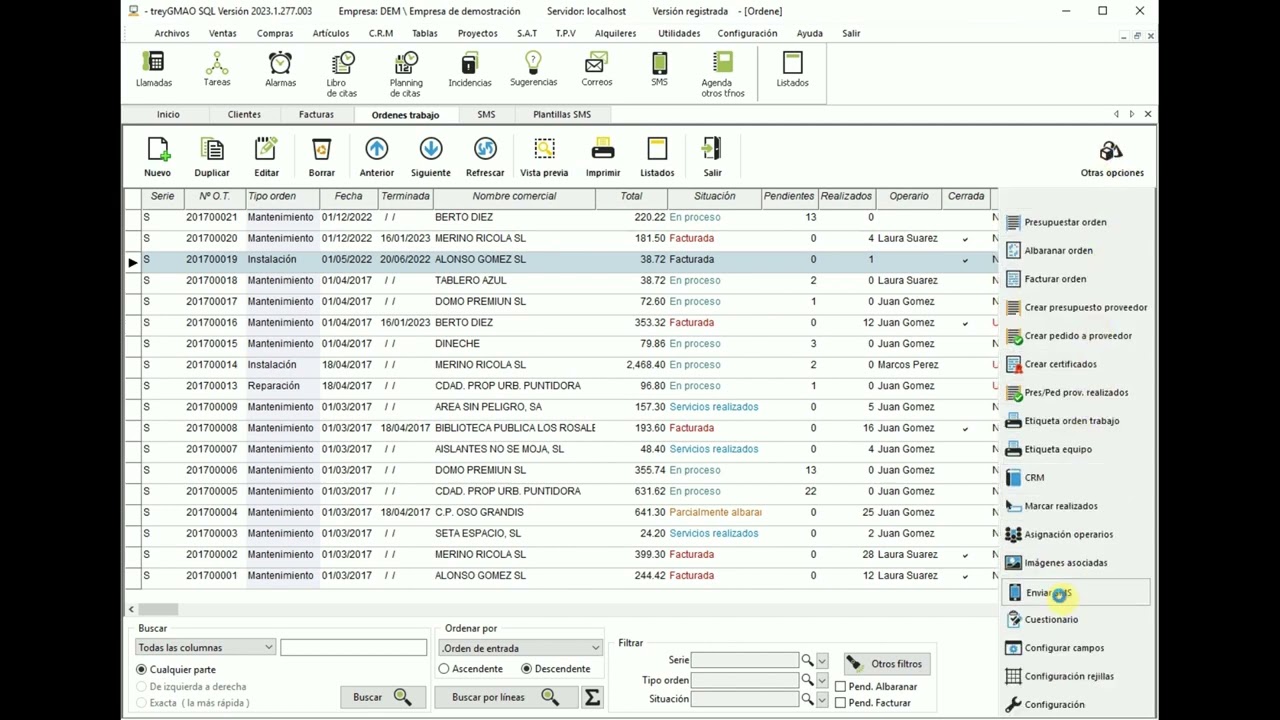Switch to the Facturas tab

(x=316, y=114)
